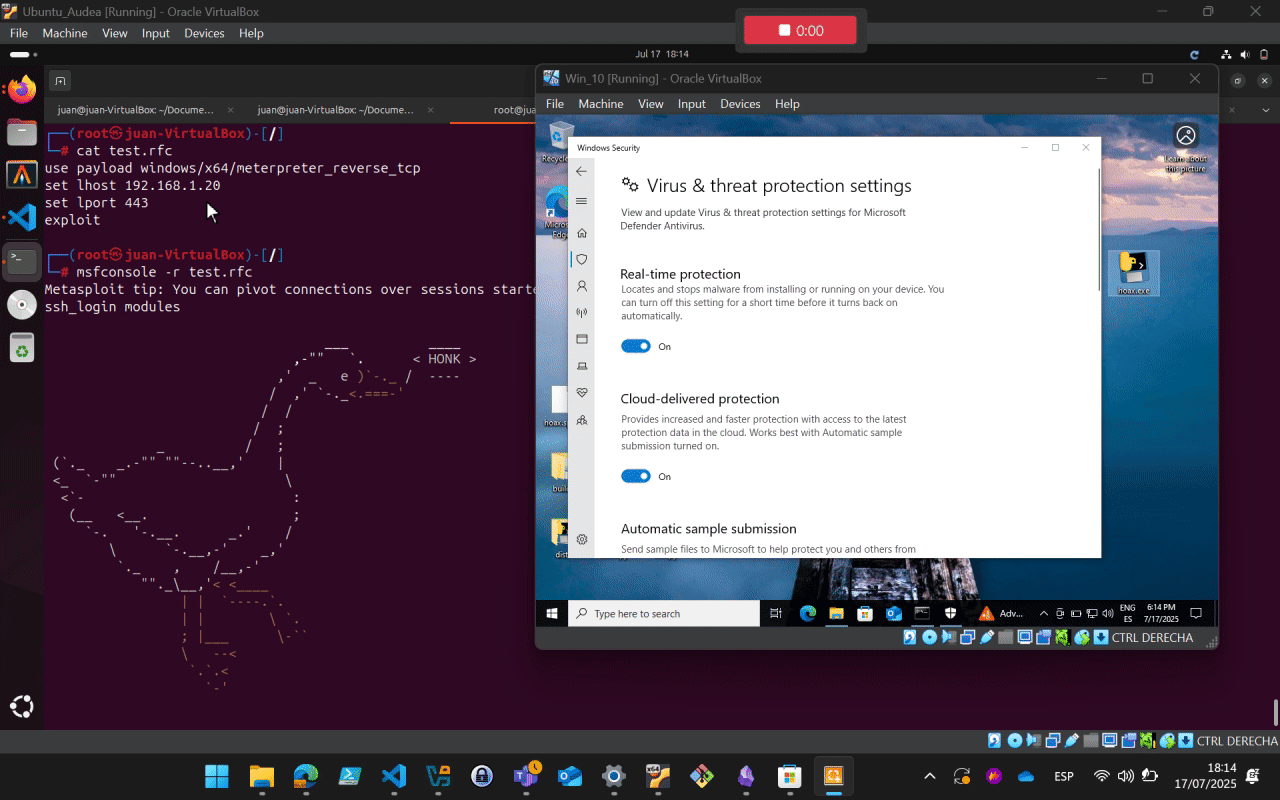Open Trash in Ubuntu dock
Screen dimensions: 1280x800
(x=22, y=347)
